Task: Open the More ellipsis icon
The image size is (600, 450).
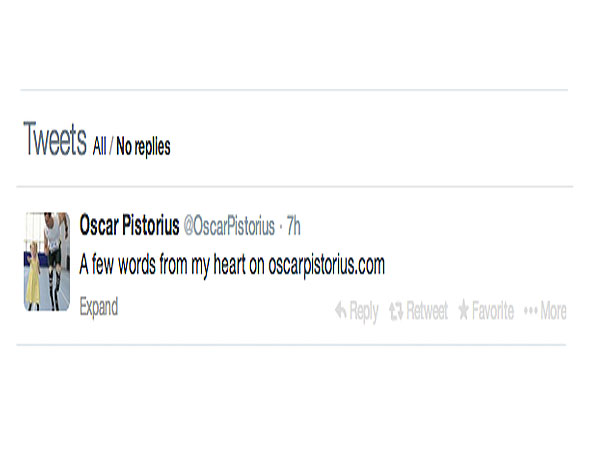Action: click(x=531, y=310)
